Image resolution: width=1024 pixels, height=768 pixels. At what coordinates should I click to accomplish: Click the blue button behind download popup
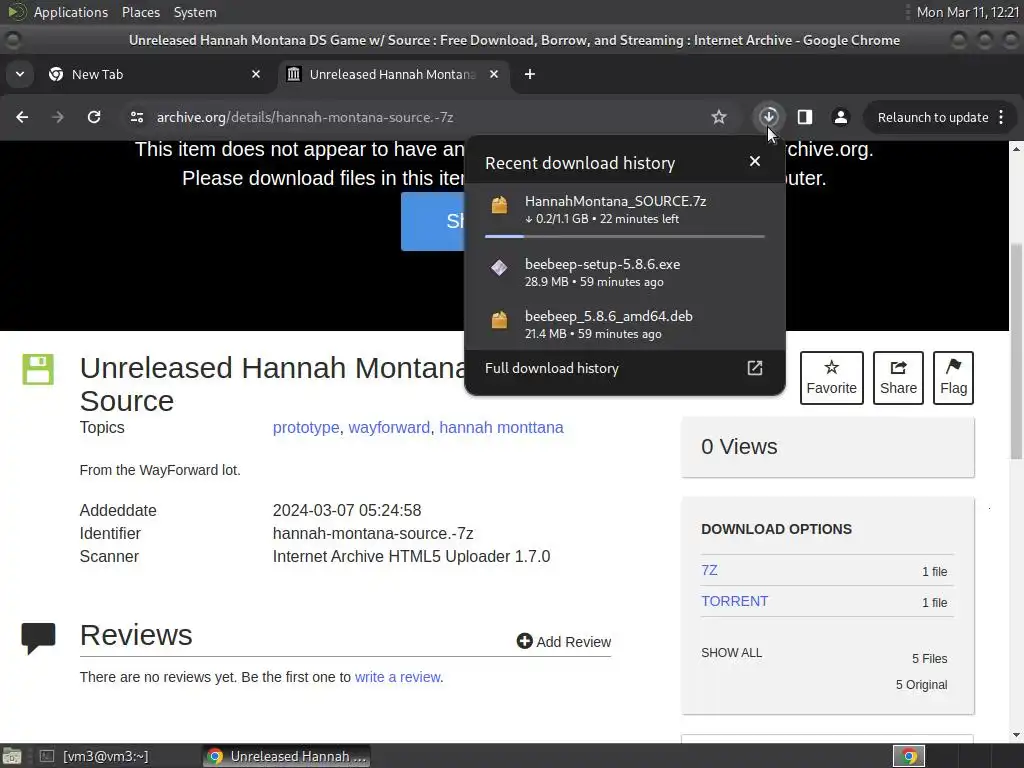coord(433,221)
